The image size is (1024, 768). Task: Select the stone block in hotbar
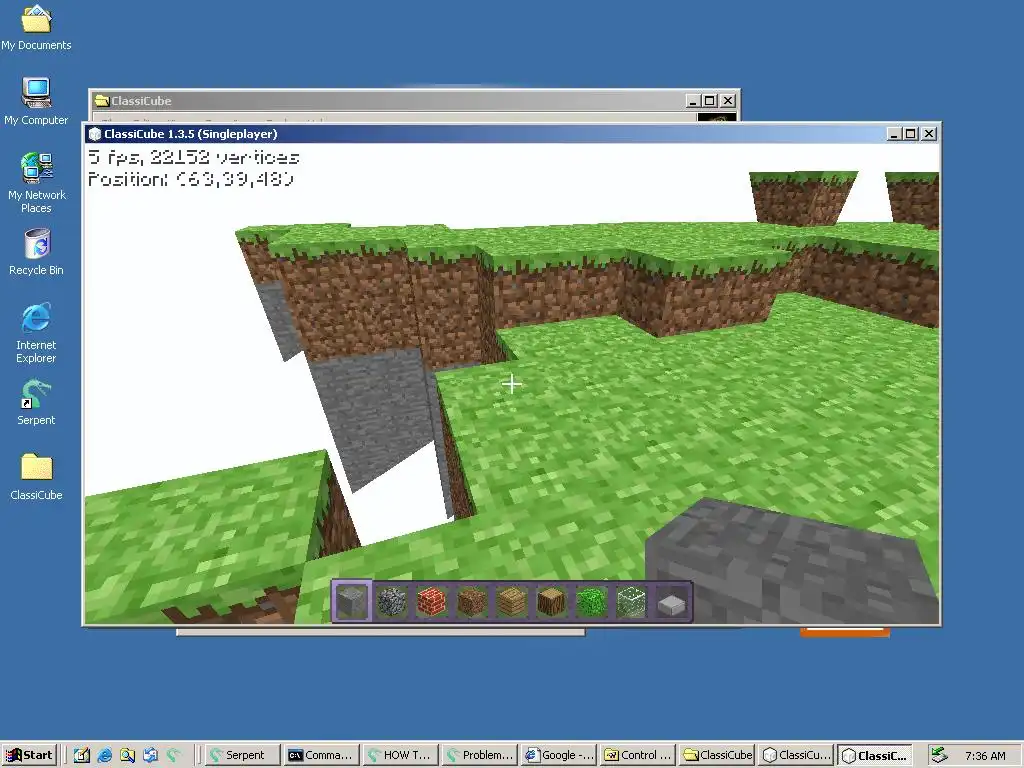tap(352, 601)
